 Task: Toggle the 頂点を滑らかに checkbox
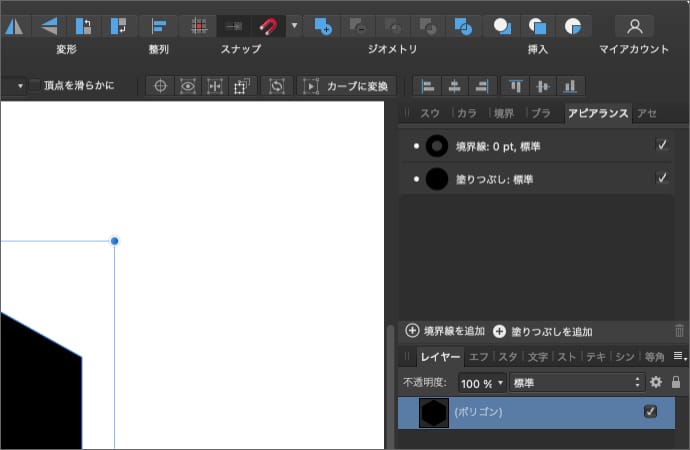[35, 86]
